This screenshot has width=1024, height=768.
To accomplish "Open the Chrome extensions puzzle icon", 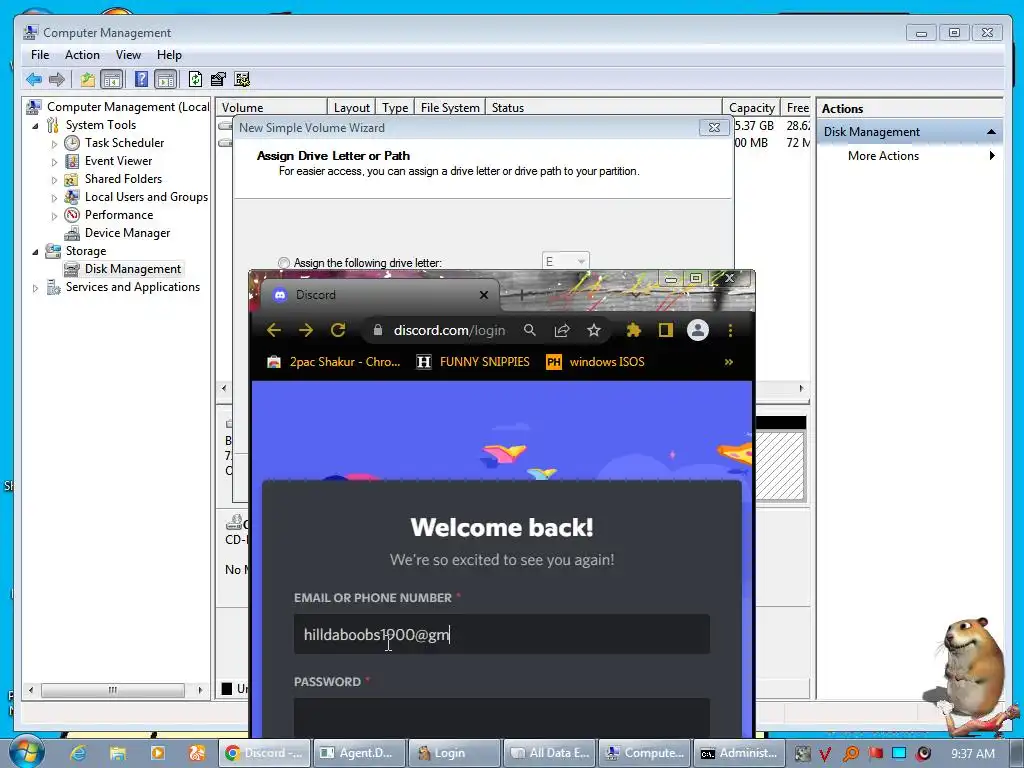I will point(633,330).
